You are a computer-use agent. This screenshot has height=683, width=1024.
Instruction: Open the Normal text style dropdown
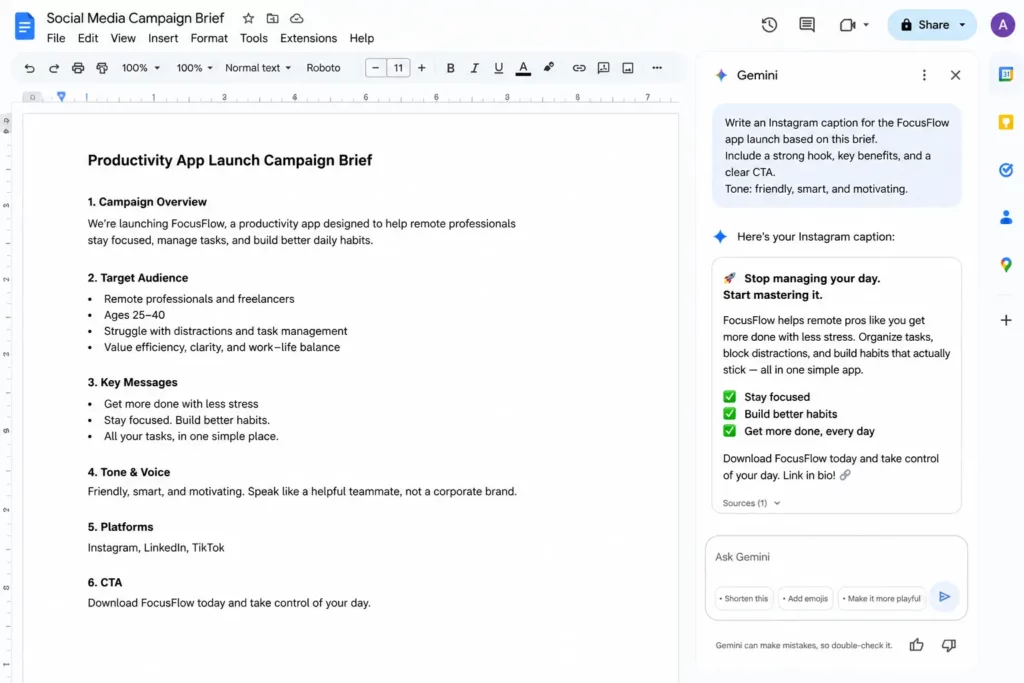pyautogui.click(x=258, y=68)
